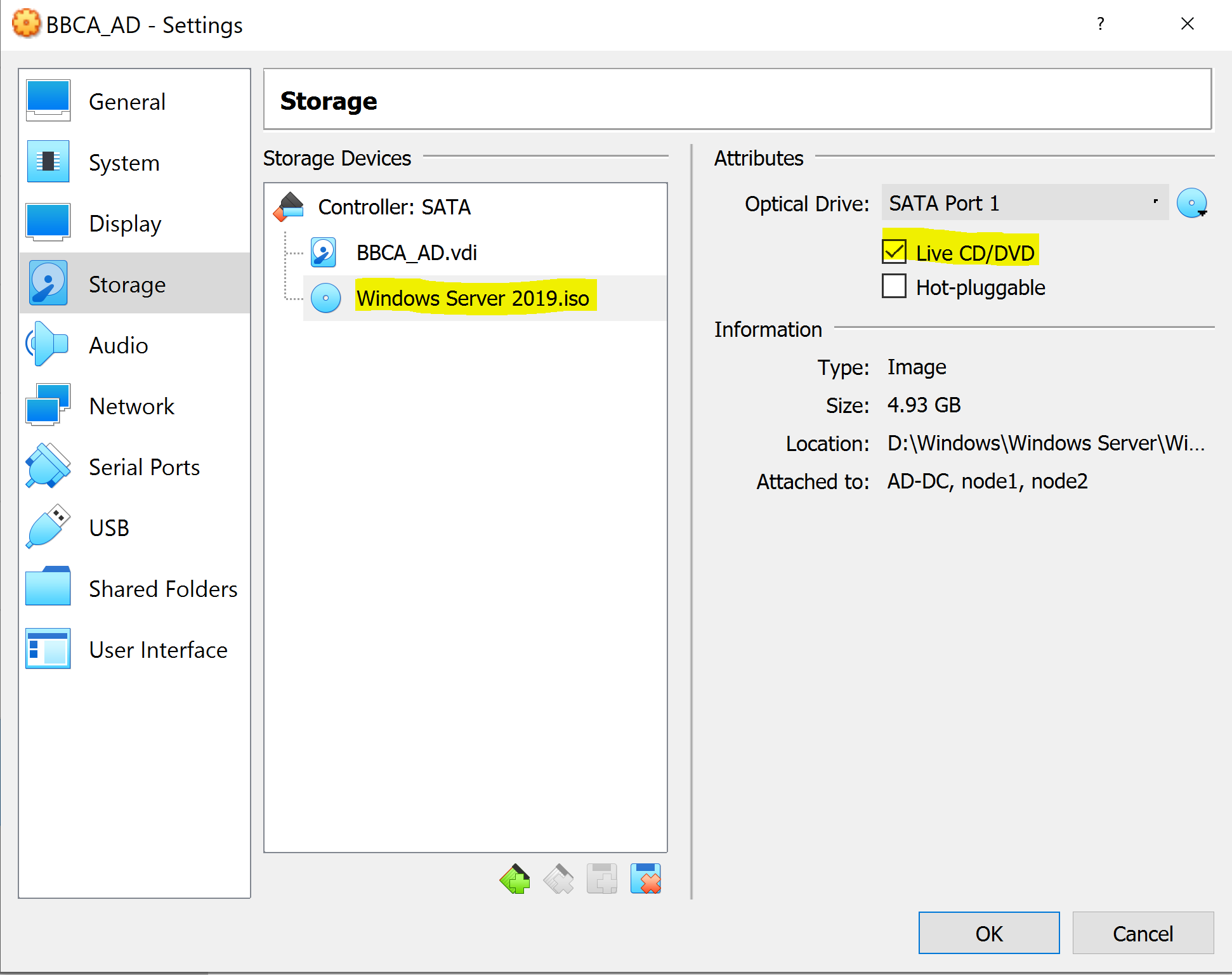Image resolution: width=1232 pixels, height=975 pixels.
Task: Click the Network monitors icon
Action: 48,404
